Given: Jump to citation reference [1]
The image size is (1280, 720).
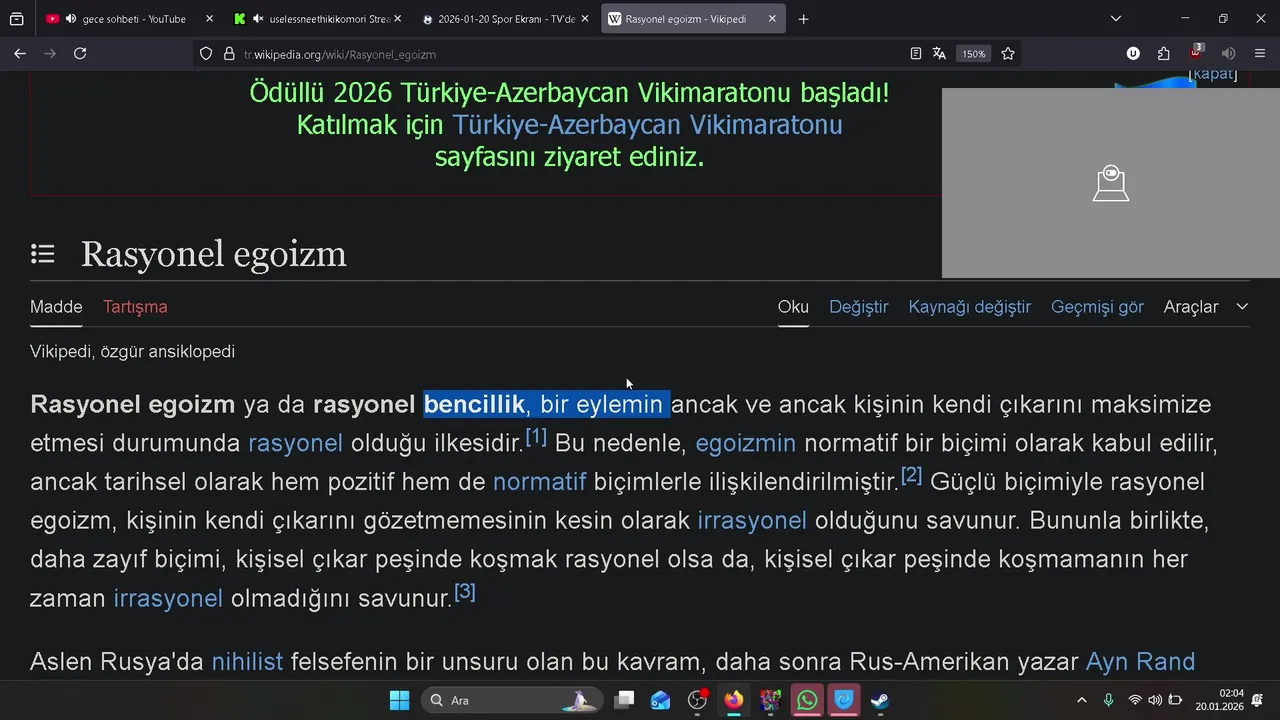Looking at the screenshot, I should click(x=536, y=437).
